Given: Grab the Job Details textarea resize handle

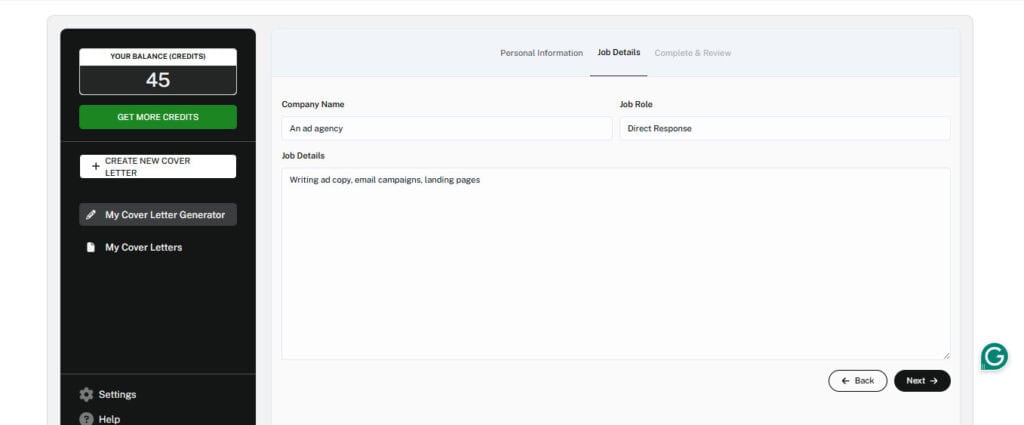Looking at the screenshot, I should (x=946, y=355).
